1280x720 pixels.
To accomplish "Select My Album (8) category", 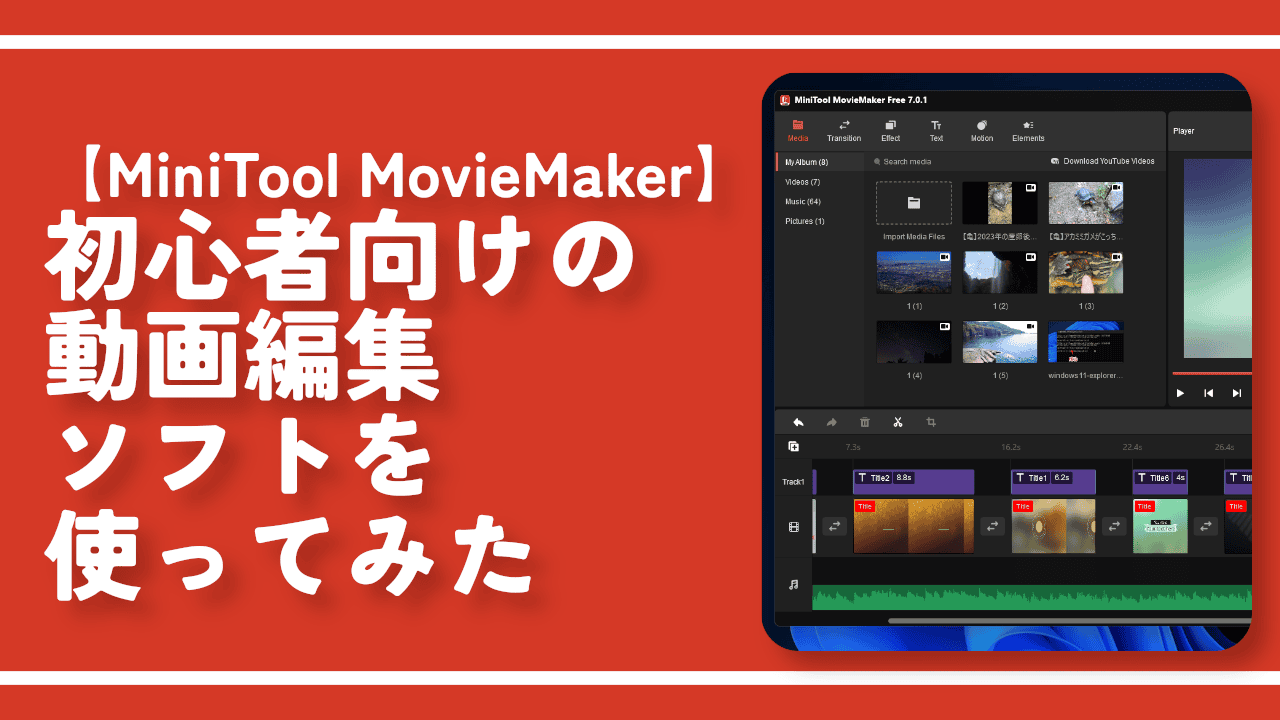I will [x=819, y=162].
